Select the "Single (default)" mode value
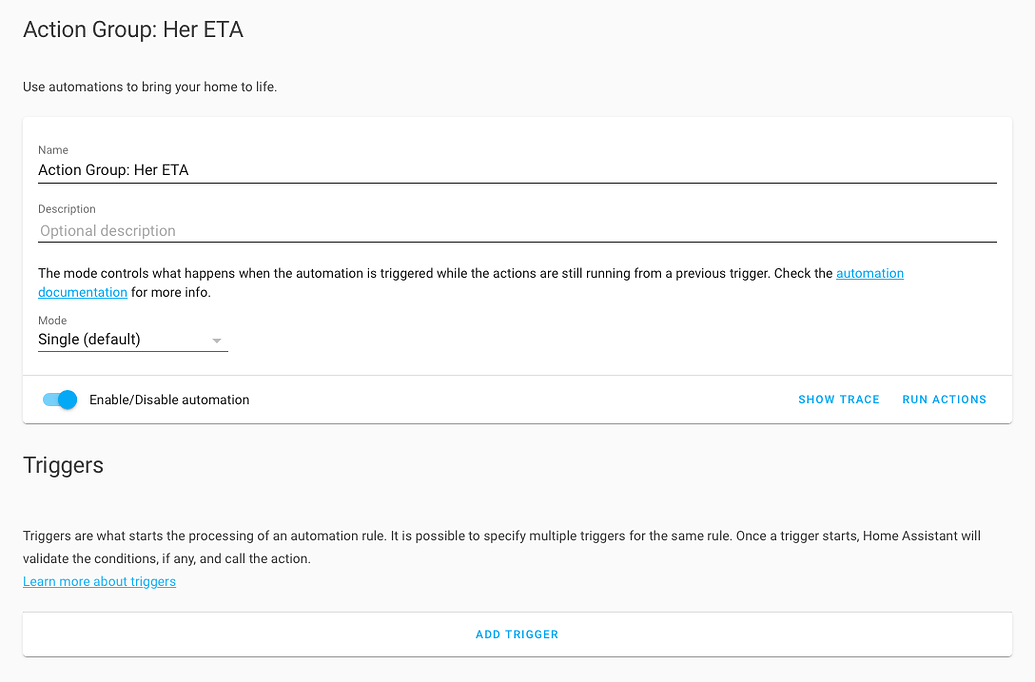Screen dimensions: 1035x682 click(90, 340)
